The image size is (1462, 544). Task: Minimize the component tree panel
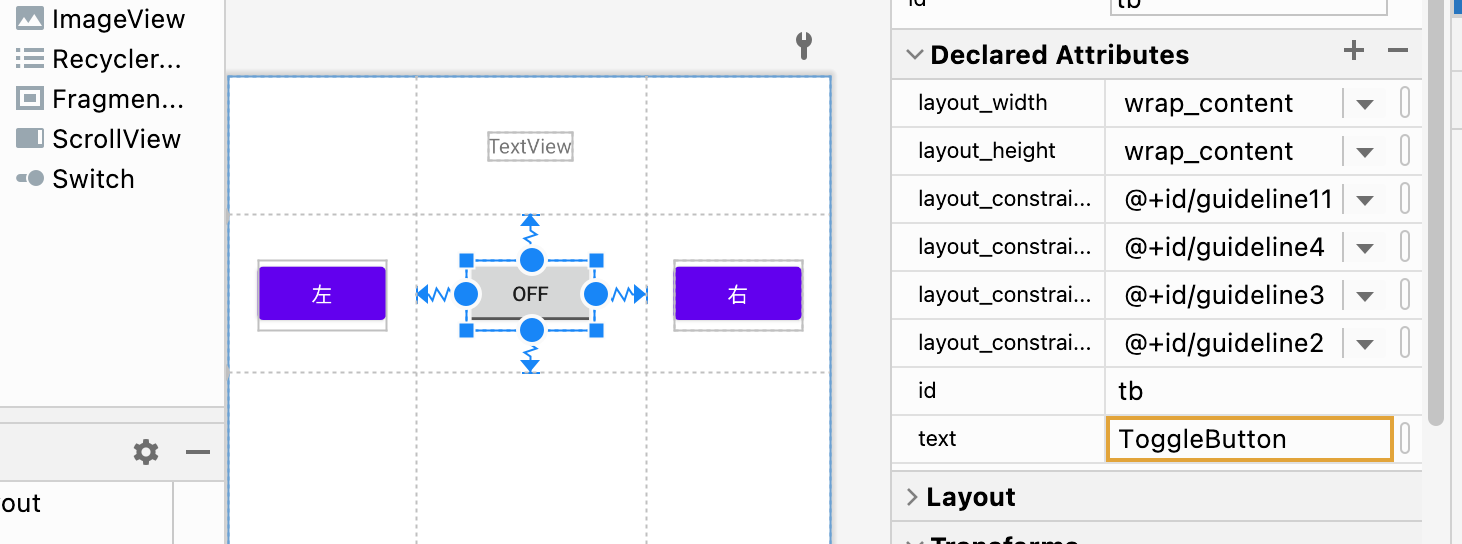(x=198, y=453)
